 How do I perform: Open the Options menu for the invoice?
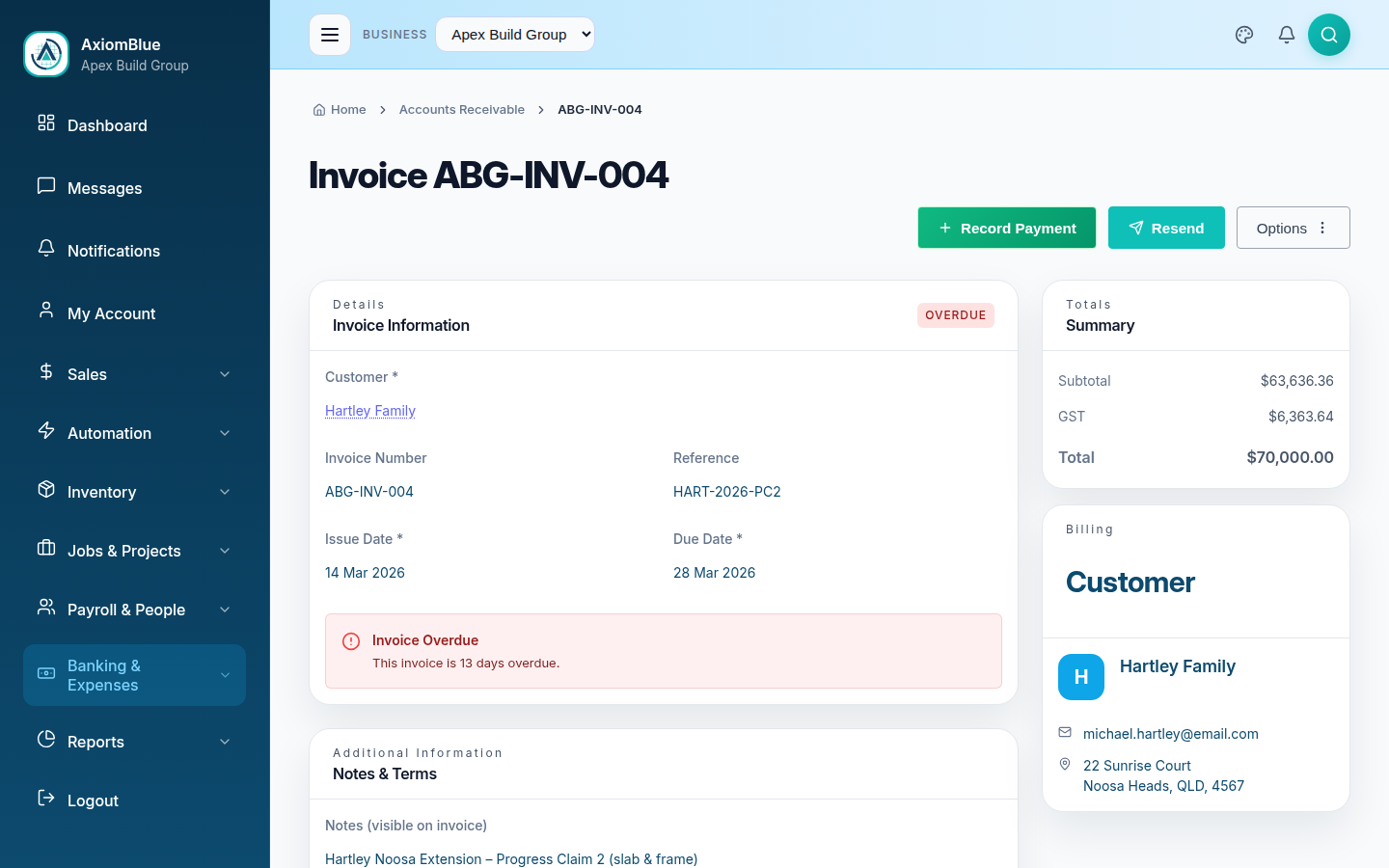(1293, 228)
